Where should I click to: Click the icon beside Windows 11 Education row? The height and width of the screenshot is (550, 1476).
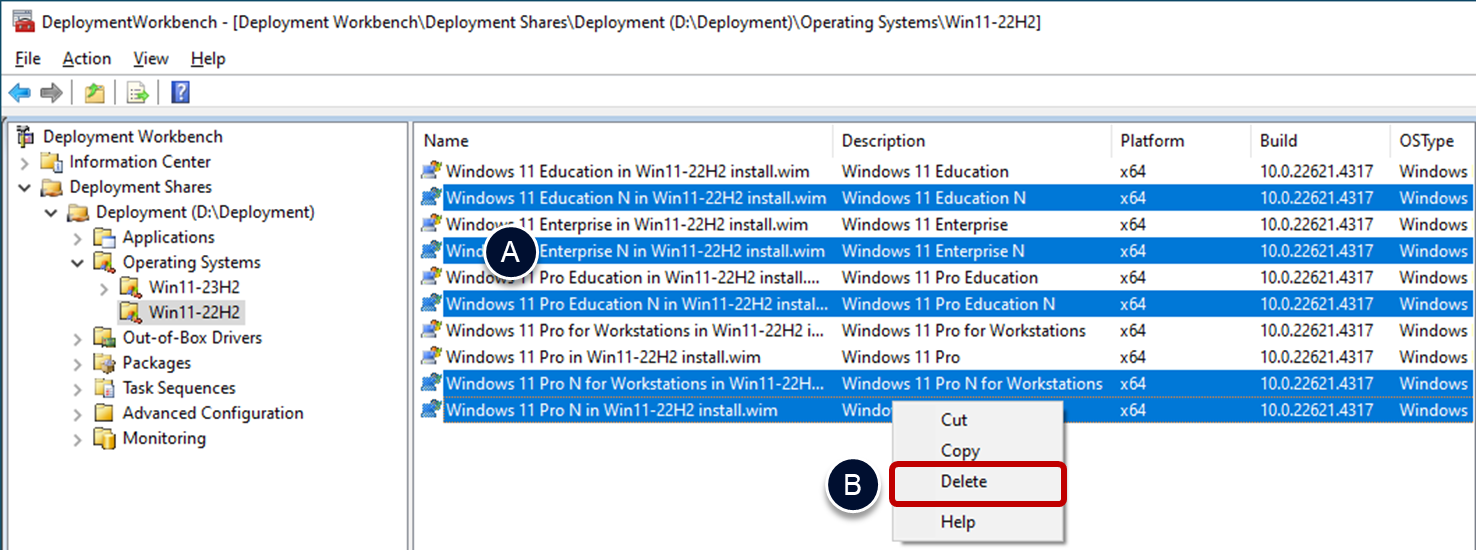pyautogui.click(x=432, y=171)
